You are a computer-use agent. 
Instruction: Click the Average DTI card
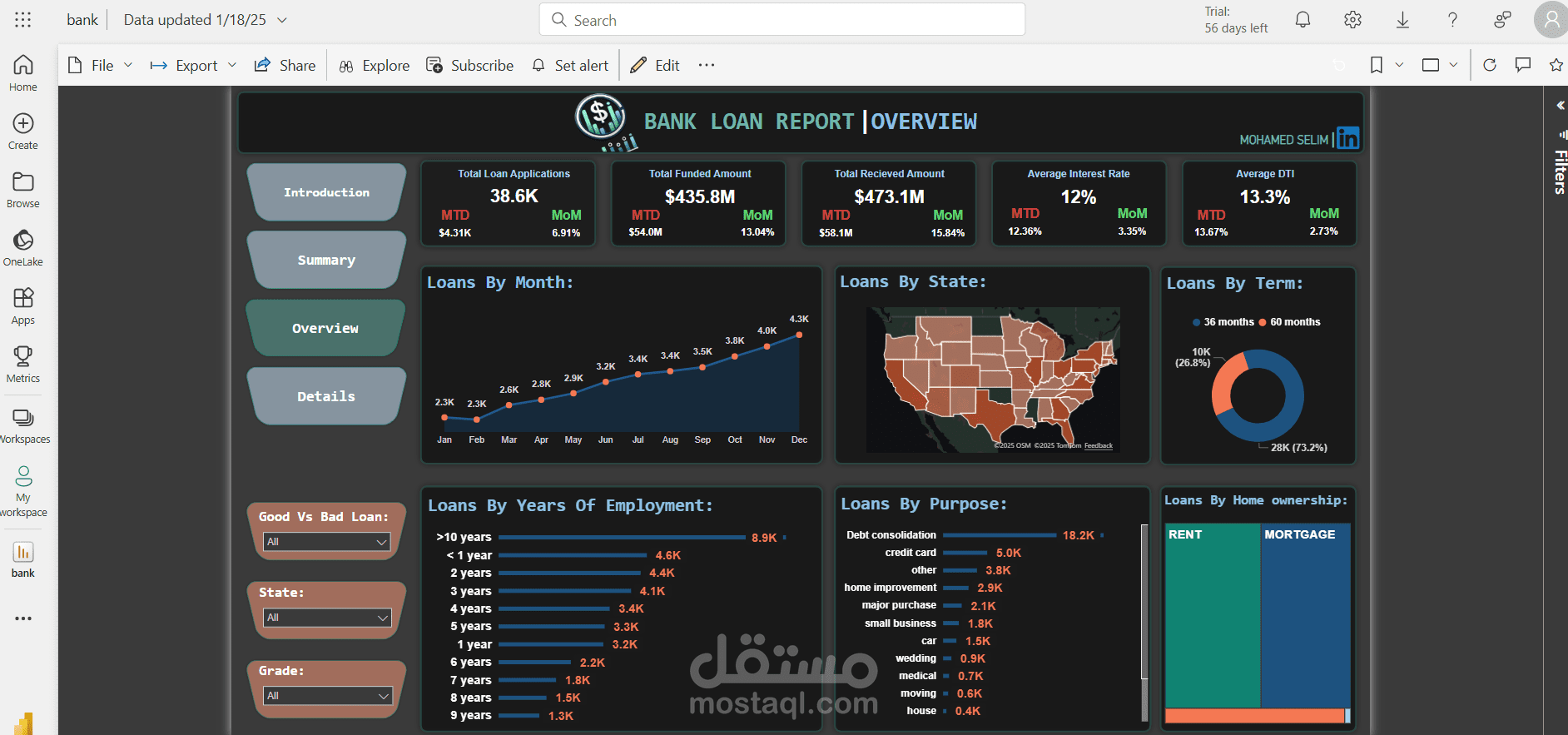click(x=1269, y=203)
